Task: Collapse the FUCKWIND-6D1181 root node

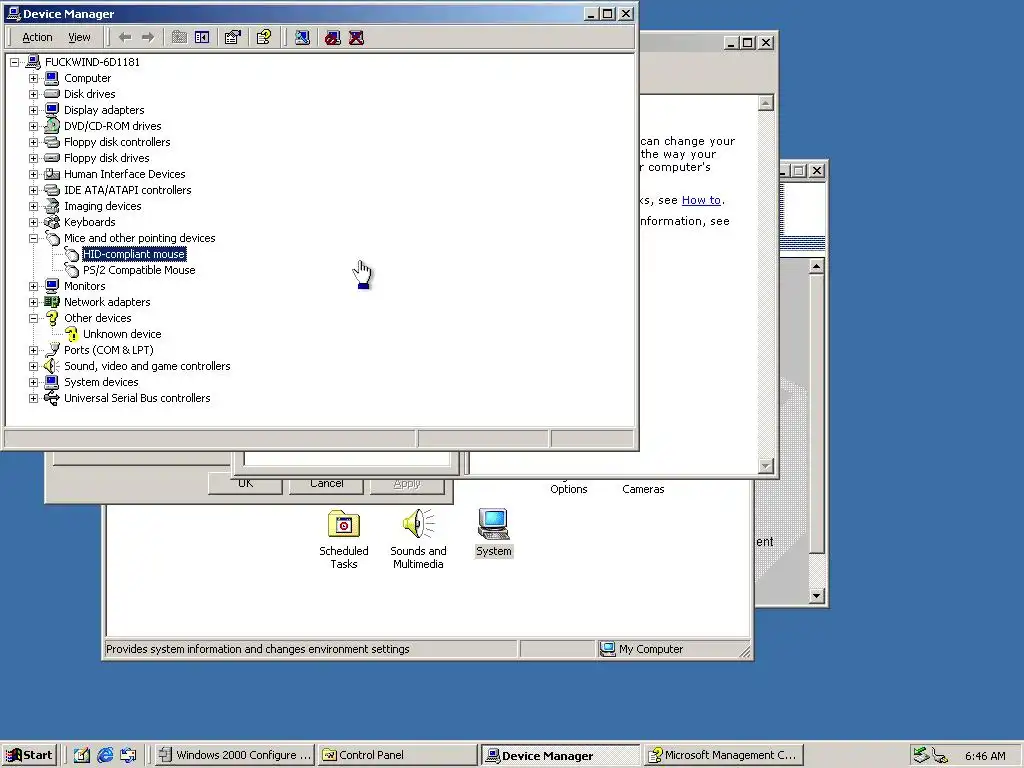Action: pos(14,62)
